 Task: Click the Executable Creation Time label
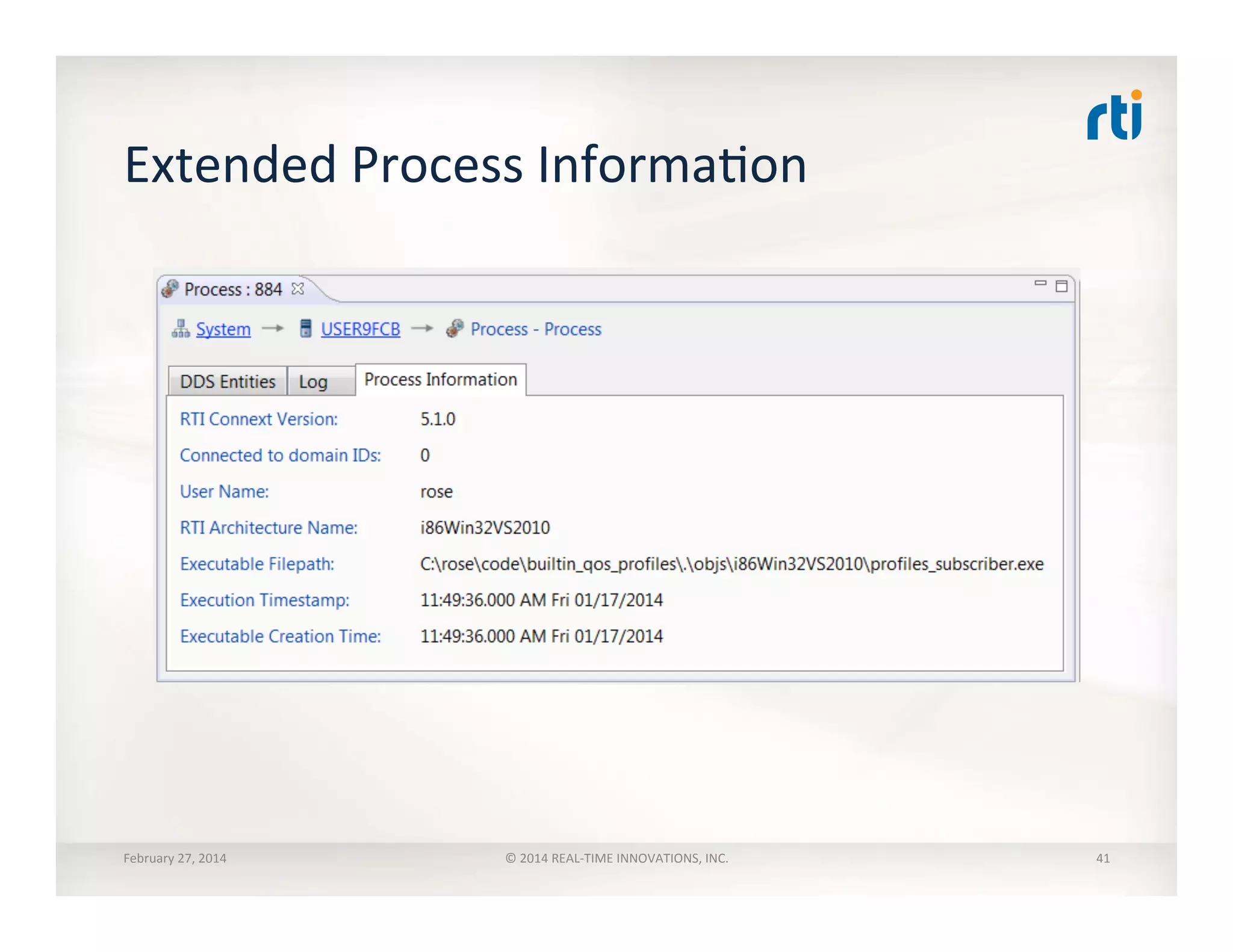point(281,636)
